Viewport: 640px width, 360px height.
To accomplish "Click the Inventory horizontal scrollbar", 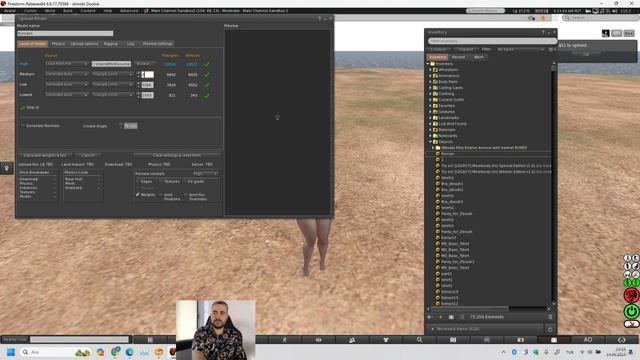I will [x=469, y=309].
